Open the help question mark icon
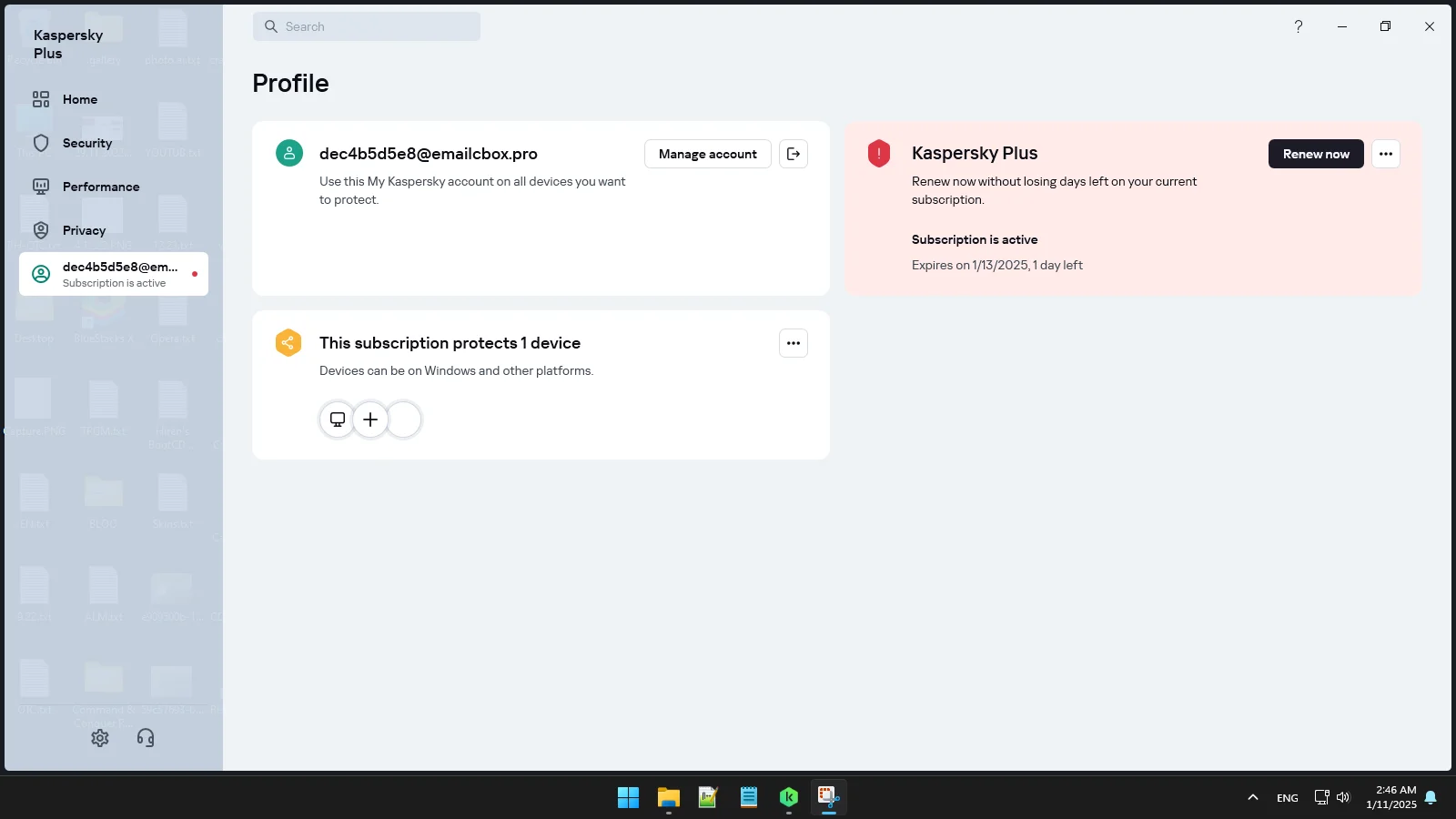 (x=1299, y=26)
